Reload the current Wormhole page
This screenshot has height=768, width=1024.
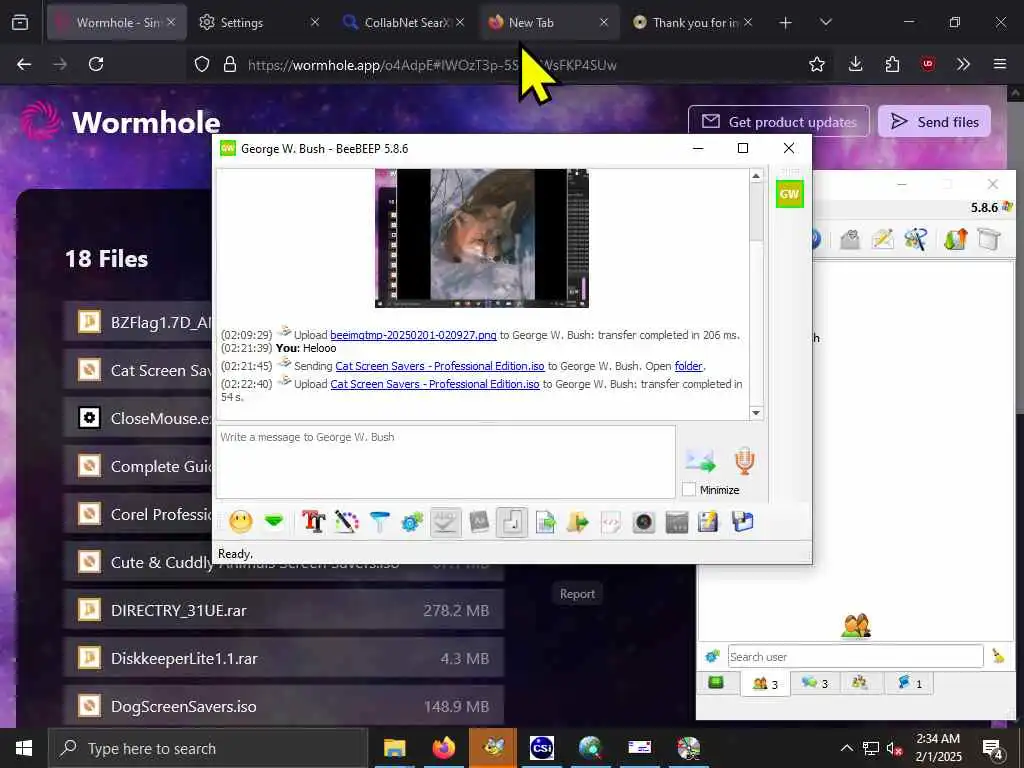(x=96, y=64)
